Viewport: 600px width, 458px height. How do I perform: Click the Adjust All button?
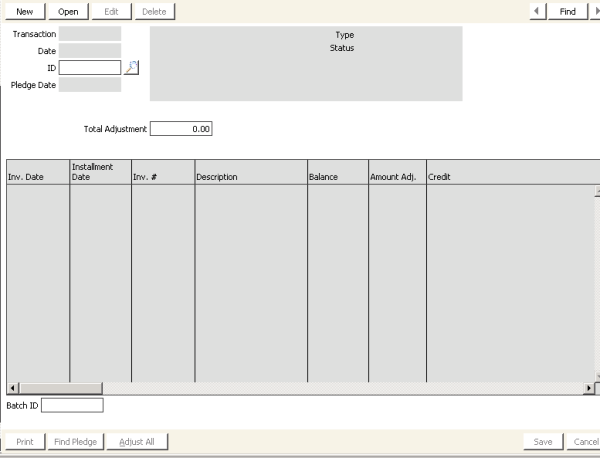137,442
